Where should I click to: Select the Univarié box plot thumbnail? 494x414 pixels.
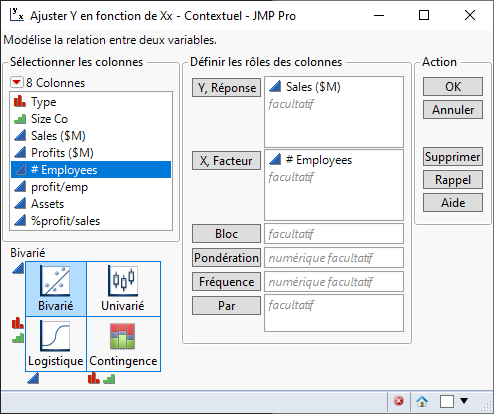[x=123, y=289]
